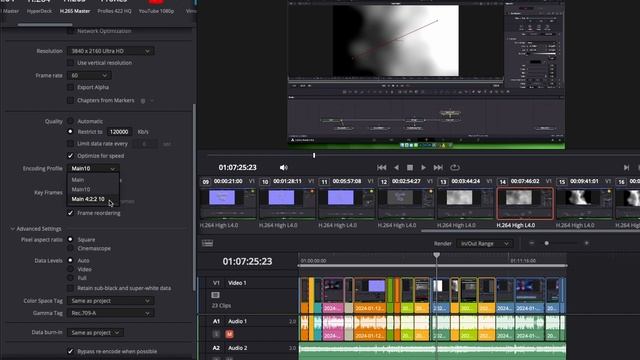The height and width of the screenshot is (360, 640).
Task: Toggle the viewer mute speaker icon
Action: (x=284, y=167)
